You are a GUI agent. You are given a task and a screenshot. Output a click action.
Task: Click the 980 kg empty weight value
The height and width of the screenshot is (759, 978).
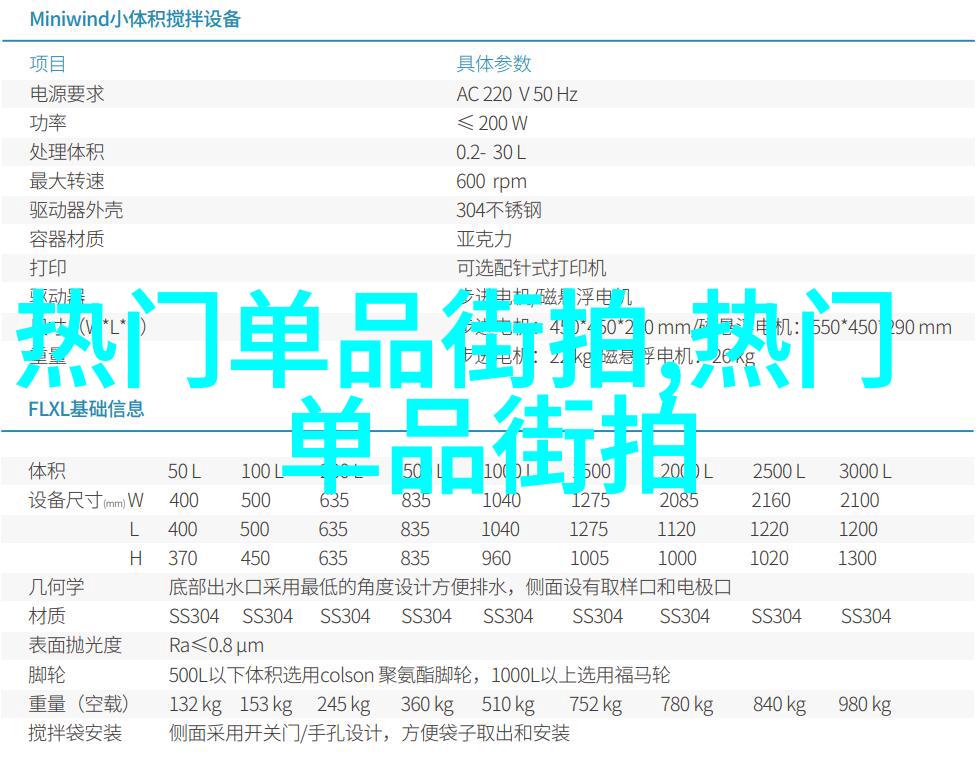pos(866,704)
